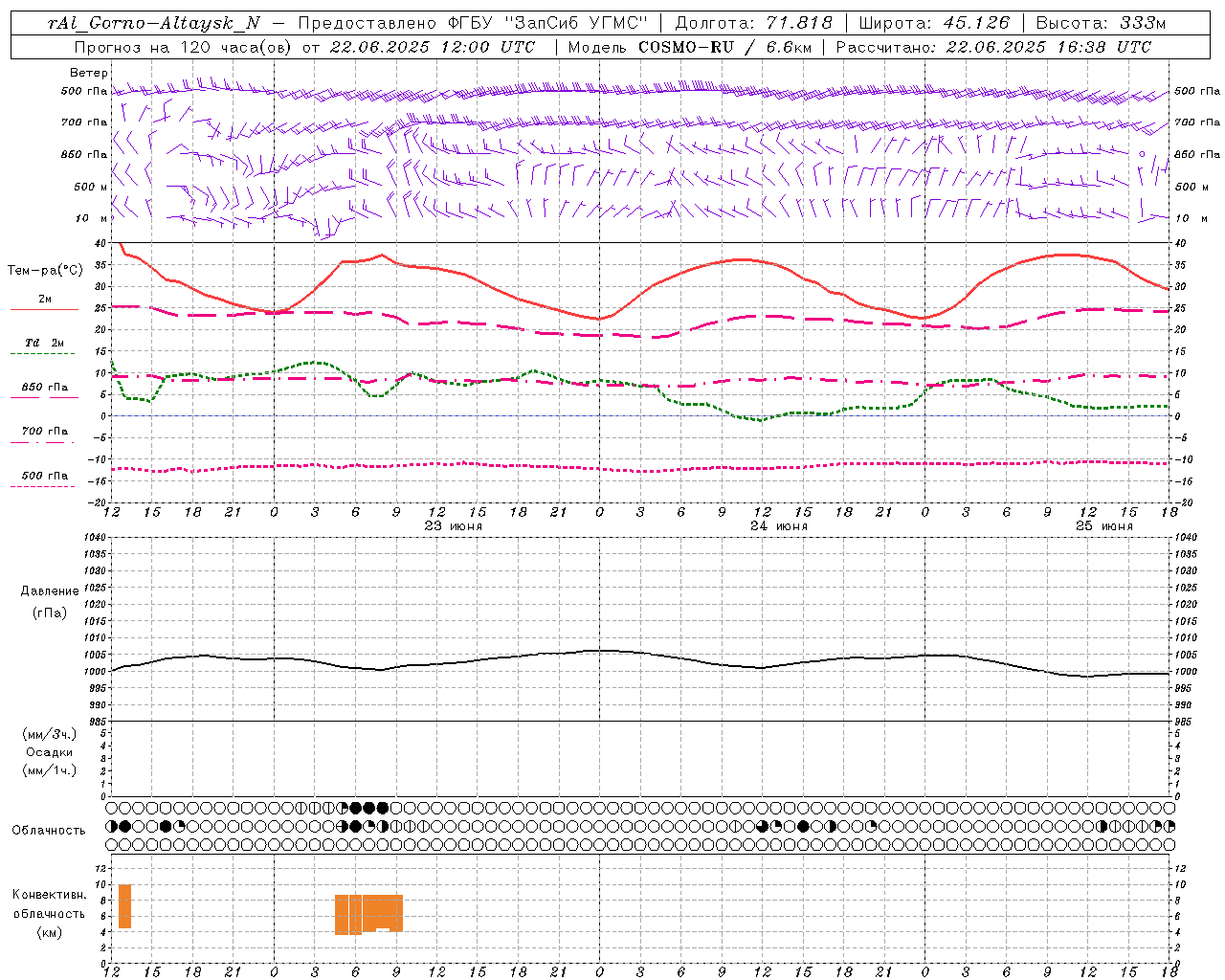
Task: Click the Широта: 45.126 header field
Action: [934, 23]
